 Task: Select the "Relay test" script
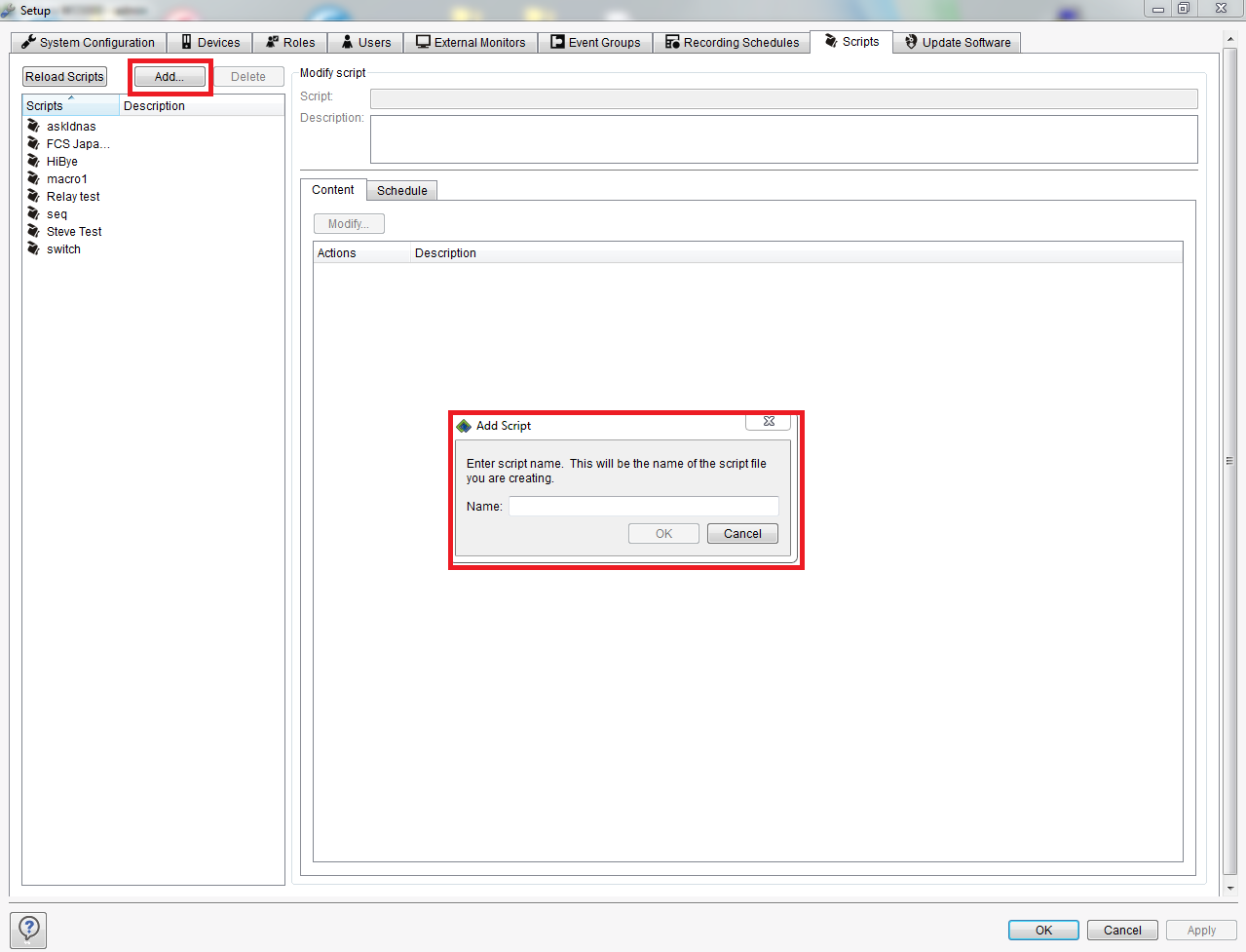coord(72,196)
